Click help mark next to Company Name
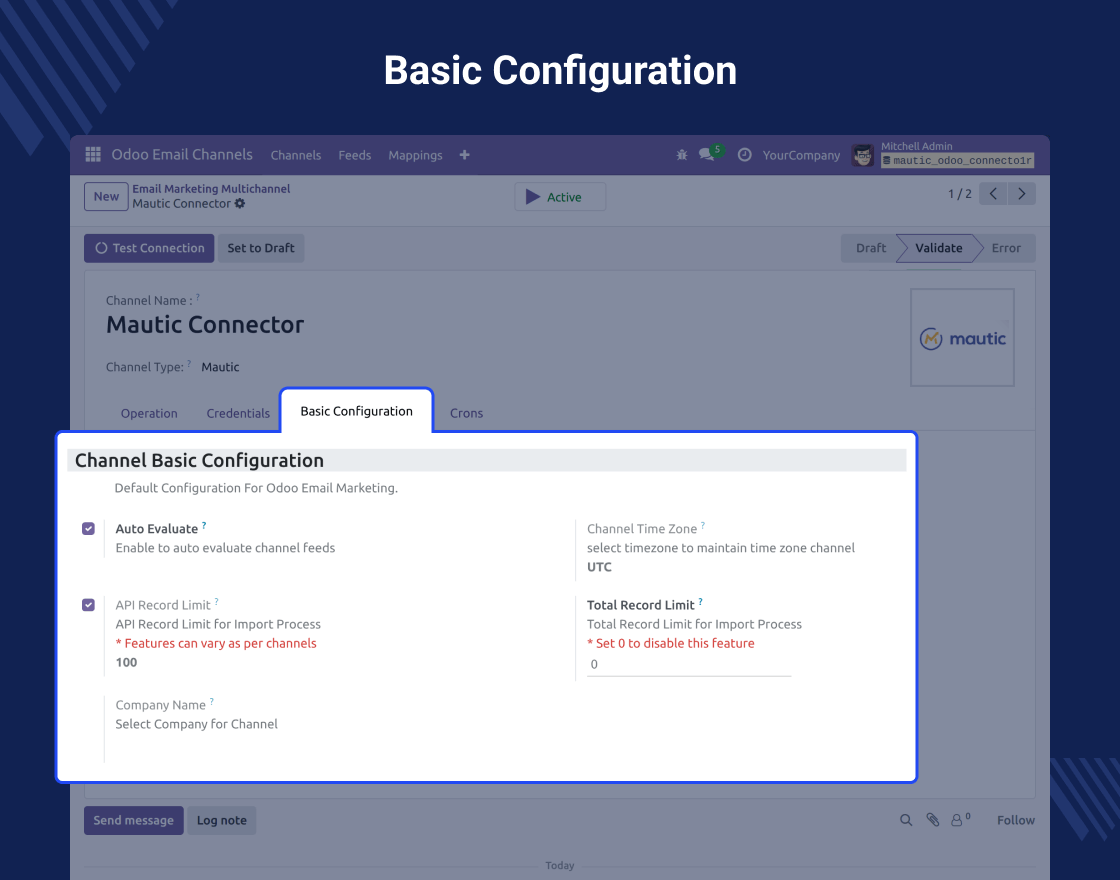The height and width of the screenshot is (880, 1120). [211, 701]
